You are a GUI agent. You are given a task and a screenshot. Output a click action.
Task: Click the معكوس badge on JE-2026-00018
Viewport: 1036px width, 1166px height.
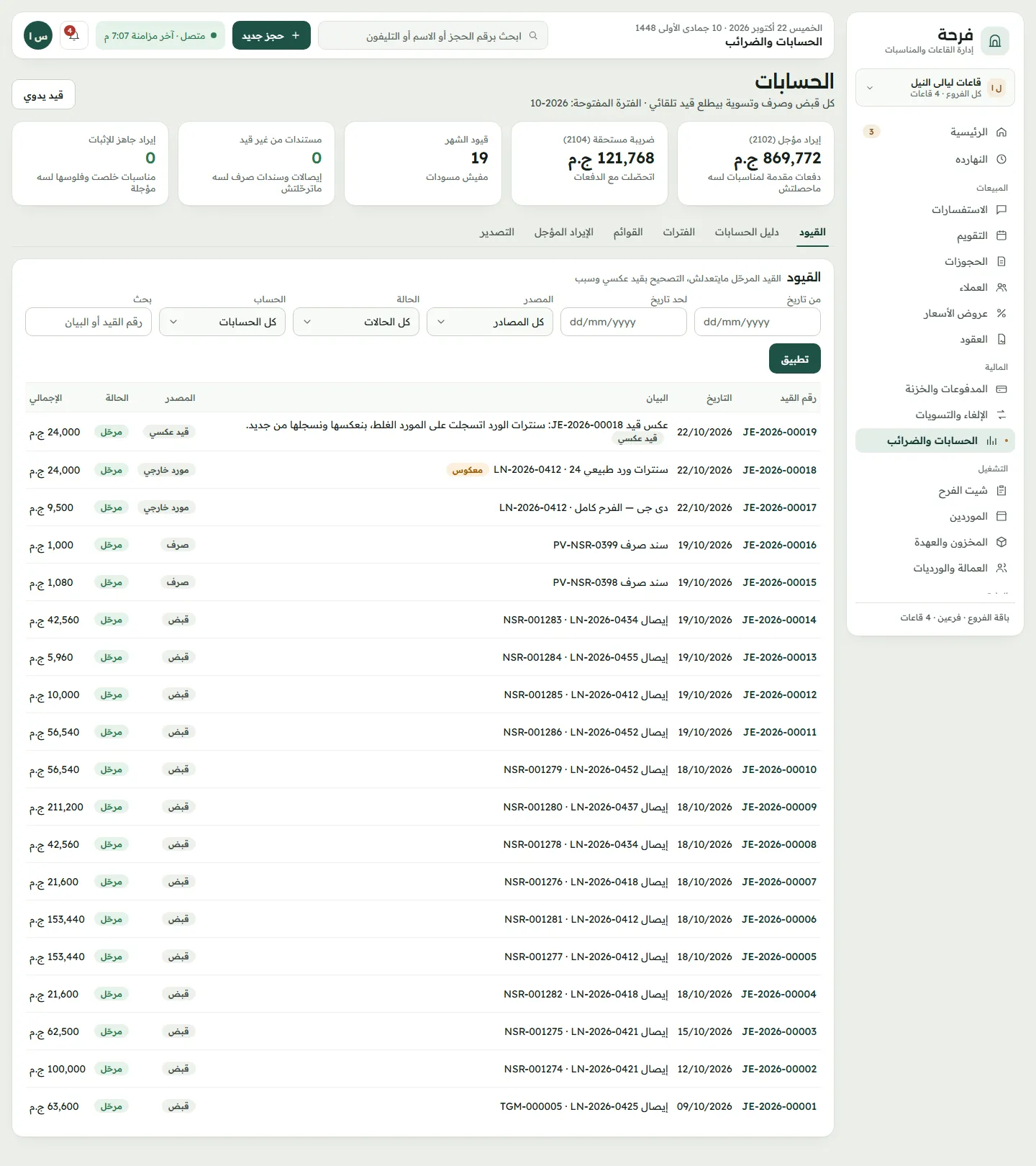click(x=468, y=471)
